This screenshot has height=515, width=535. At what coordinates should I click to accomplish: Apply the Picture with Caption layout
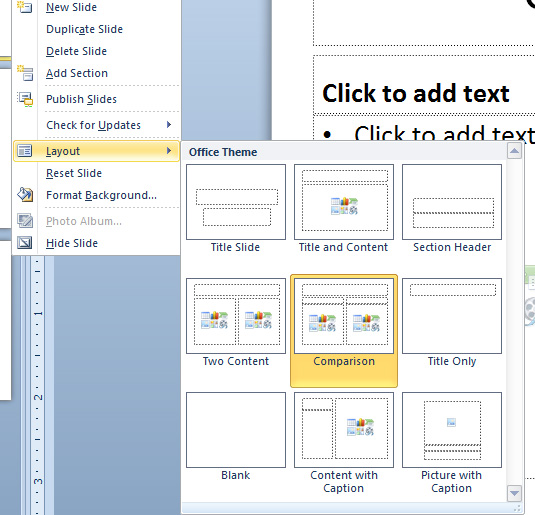452,443
